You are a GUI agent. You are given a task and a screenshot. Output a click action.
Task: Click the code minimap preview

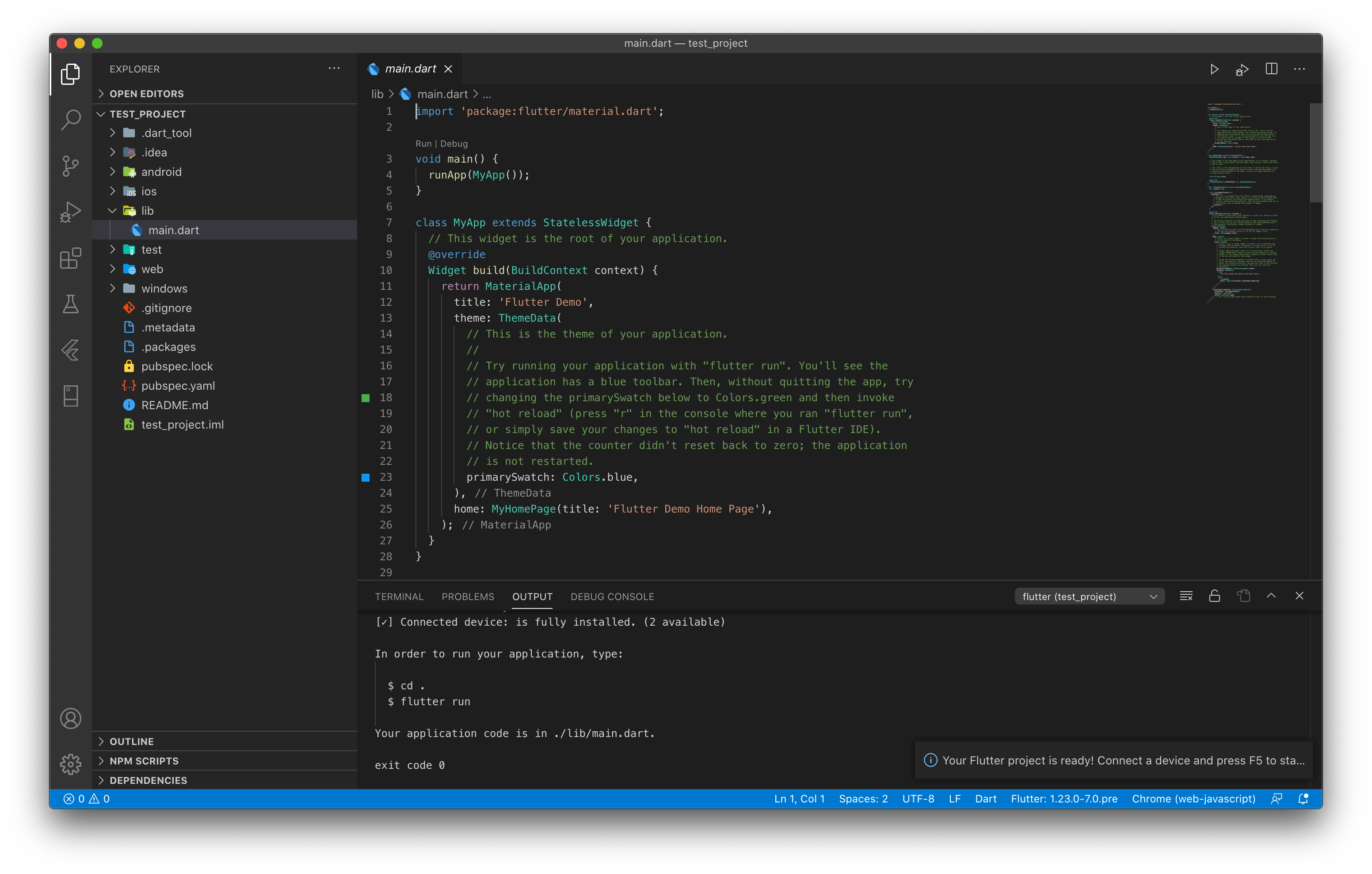1244,203
